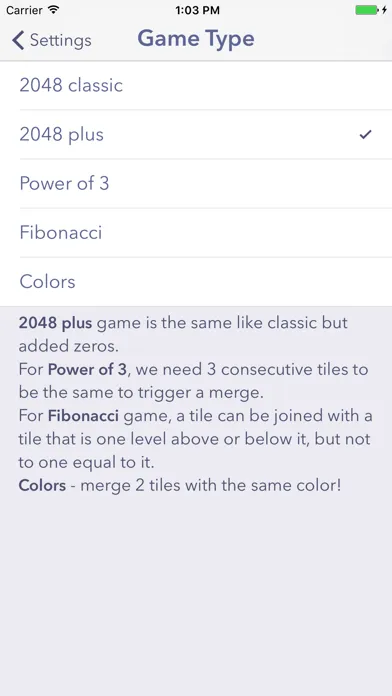Go back via the Settings label
The width and height of the screenshot is (392, 696).
61,40
